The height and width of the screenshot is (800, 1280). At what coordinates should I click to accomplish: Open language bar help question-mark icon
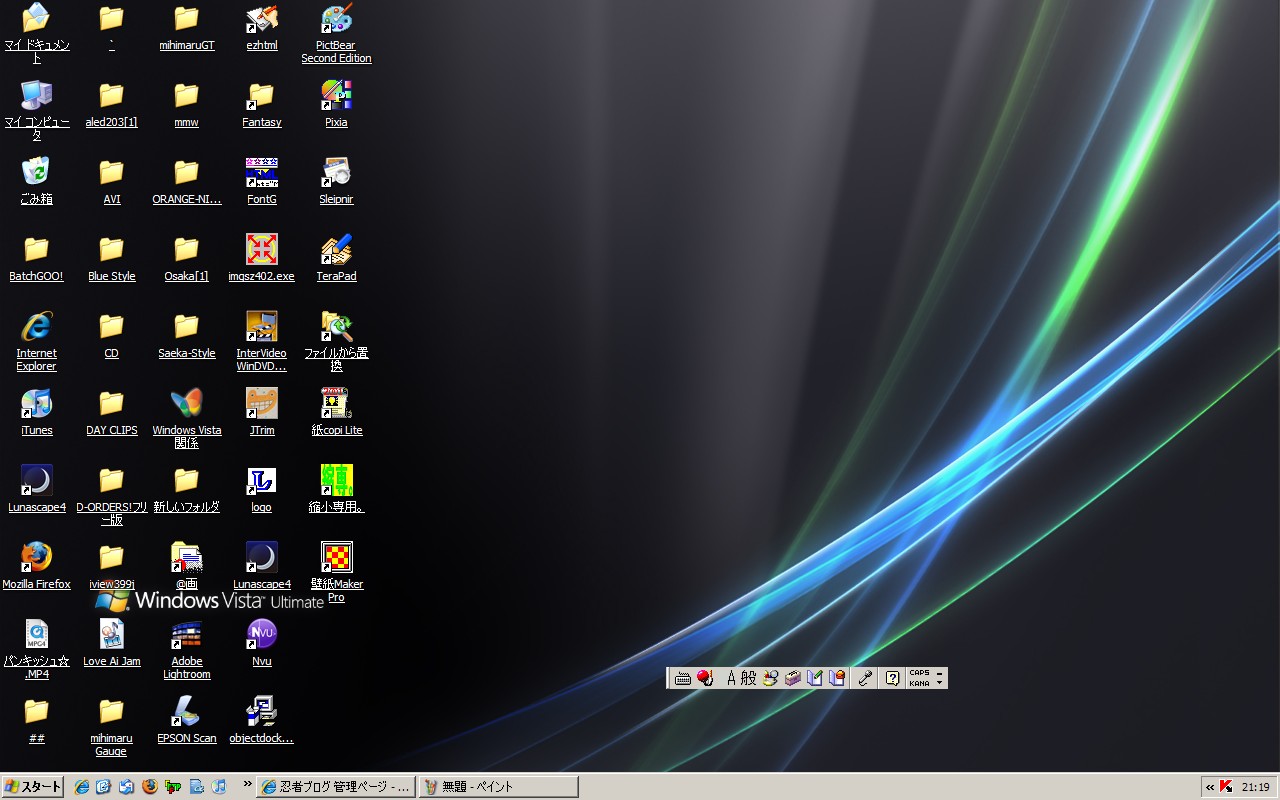[x=893, y=678]
